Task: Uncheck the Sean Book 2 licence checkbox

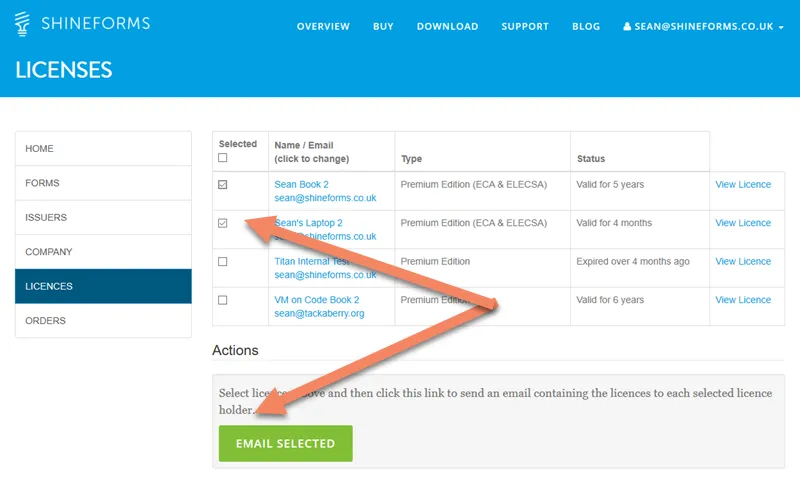Action: (222, 185)
